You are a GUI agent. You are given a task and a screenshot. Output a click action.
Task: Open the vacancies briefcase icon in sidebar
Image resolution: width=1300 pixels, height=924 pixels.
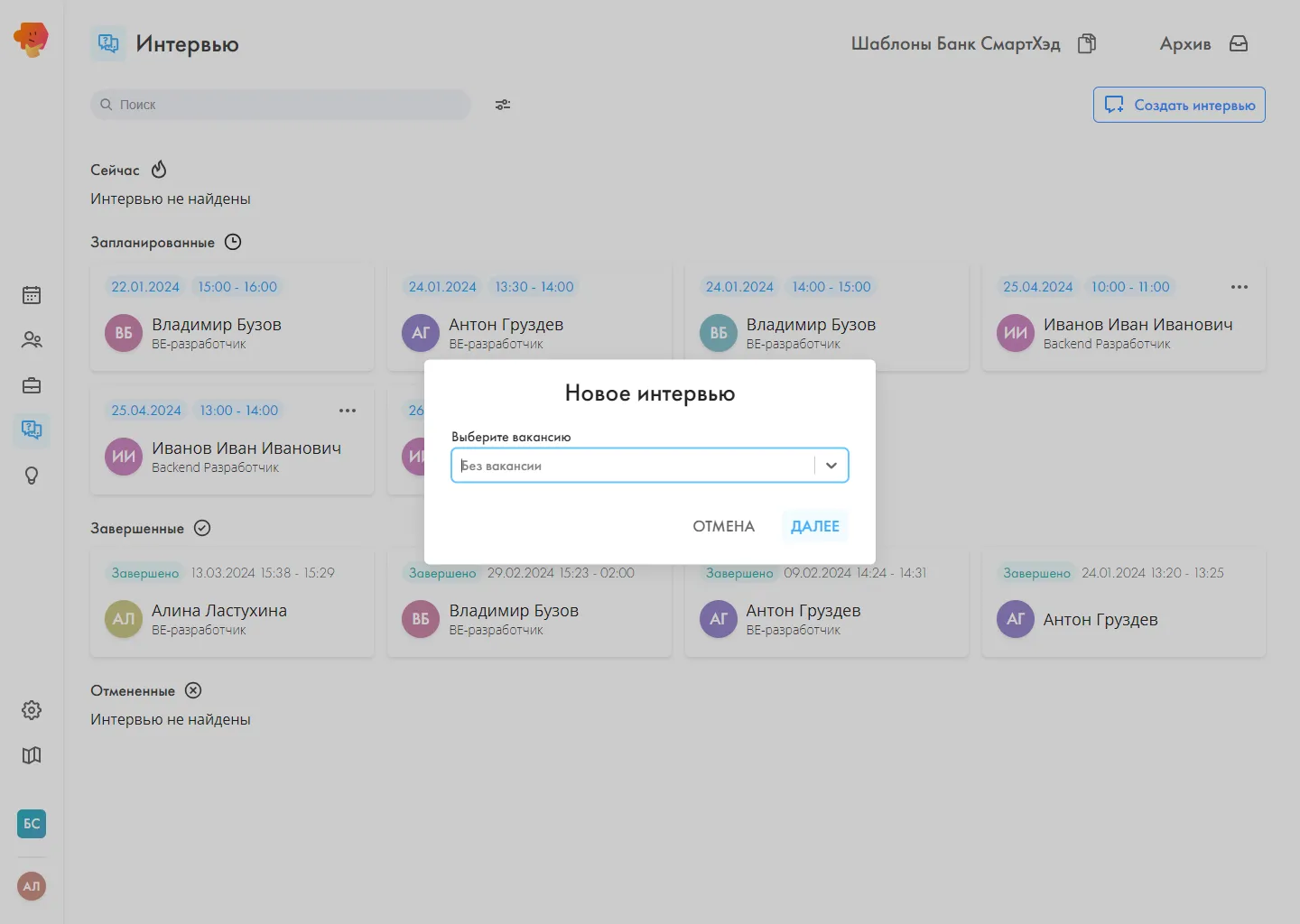tap(32, 385)
